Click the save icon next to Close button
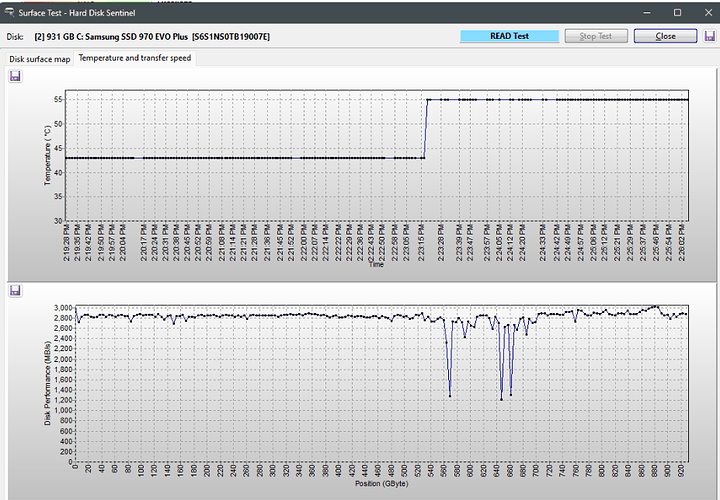 tap(709, 36)
